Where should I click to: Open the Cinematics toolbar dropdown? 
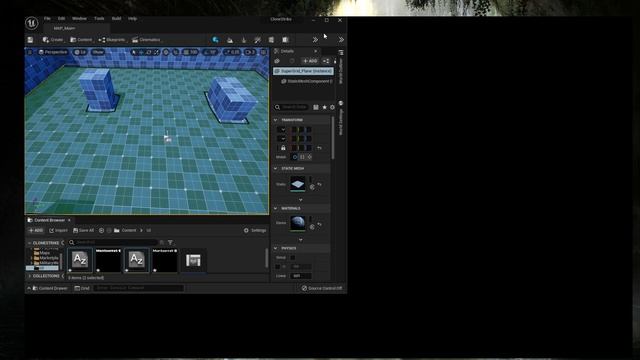pos(146,40)
